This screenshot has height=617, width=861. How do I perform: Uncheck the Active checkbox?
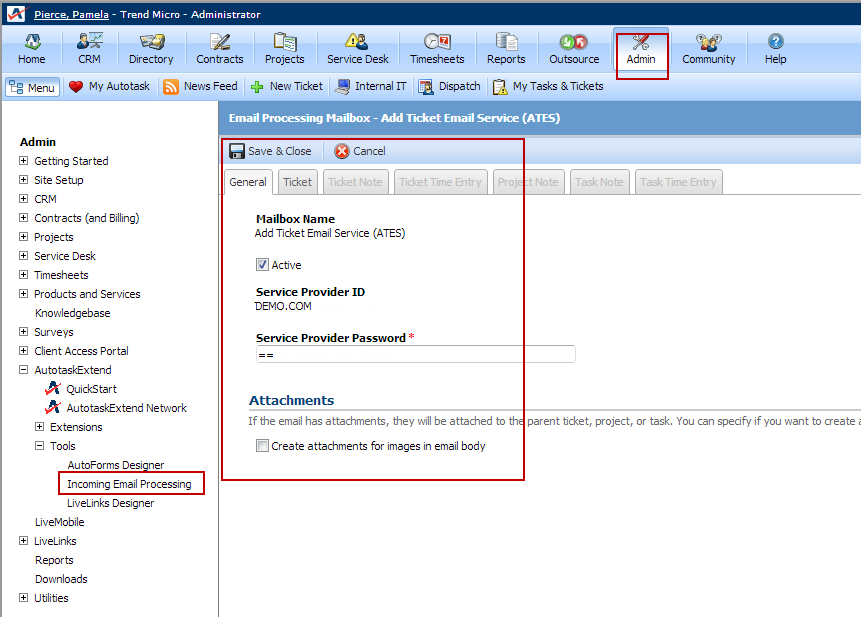pos(262,265)
